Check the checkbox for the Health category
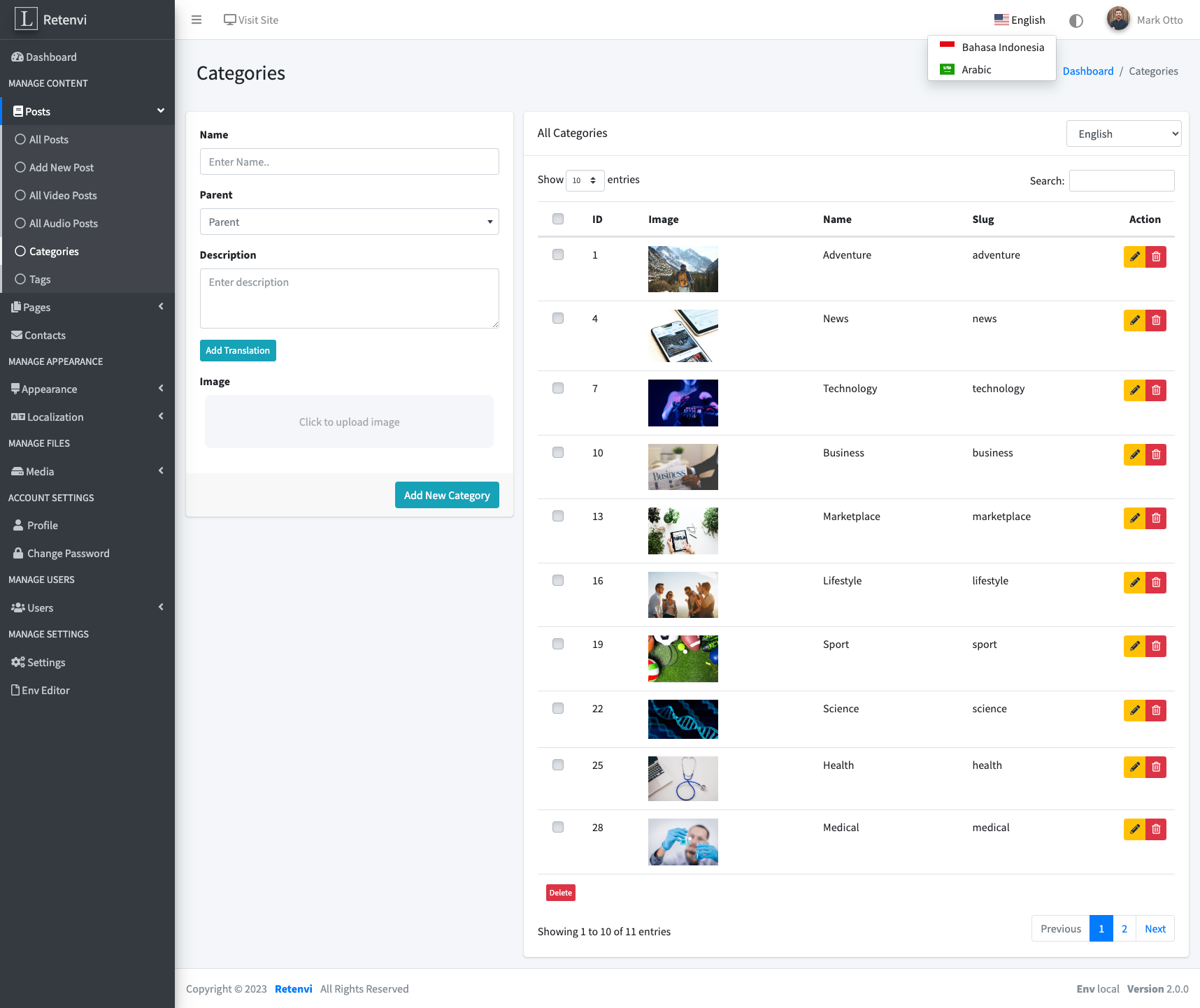1200x1008 pixels. (x=557, y=765)
